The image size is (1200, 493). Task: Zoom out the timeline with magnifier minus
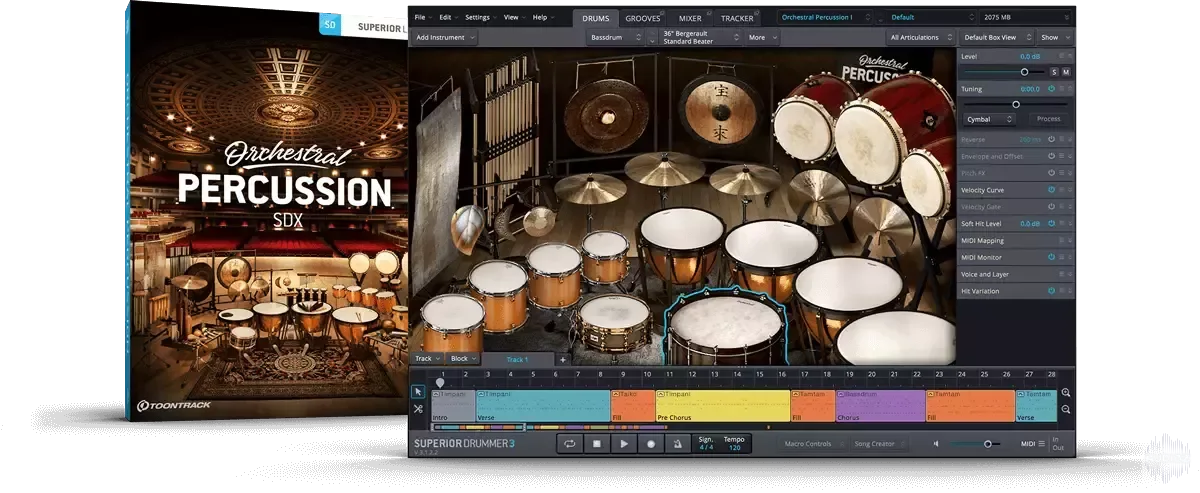(1066, 410)
